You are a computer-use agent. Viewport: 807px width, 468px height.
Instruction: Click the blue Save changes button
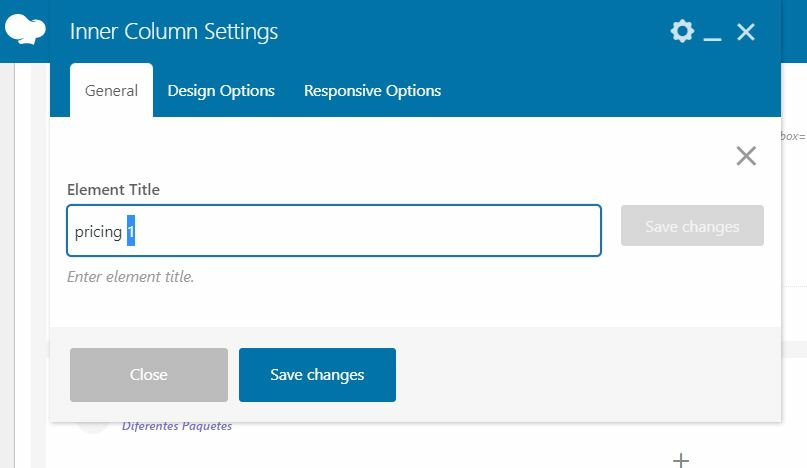tap(317, 375)
